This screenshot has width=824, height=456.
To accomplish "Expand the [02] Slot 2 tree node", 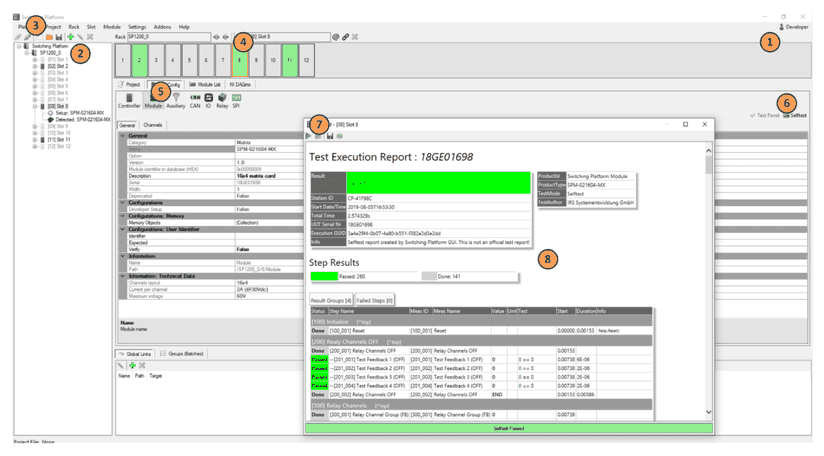I will click(35, 66).
